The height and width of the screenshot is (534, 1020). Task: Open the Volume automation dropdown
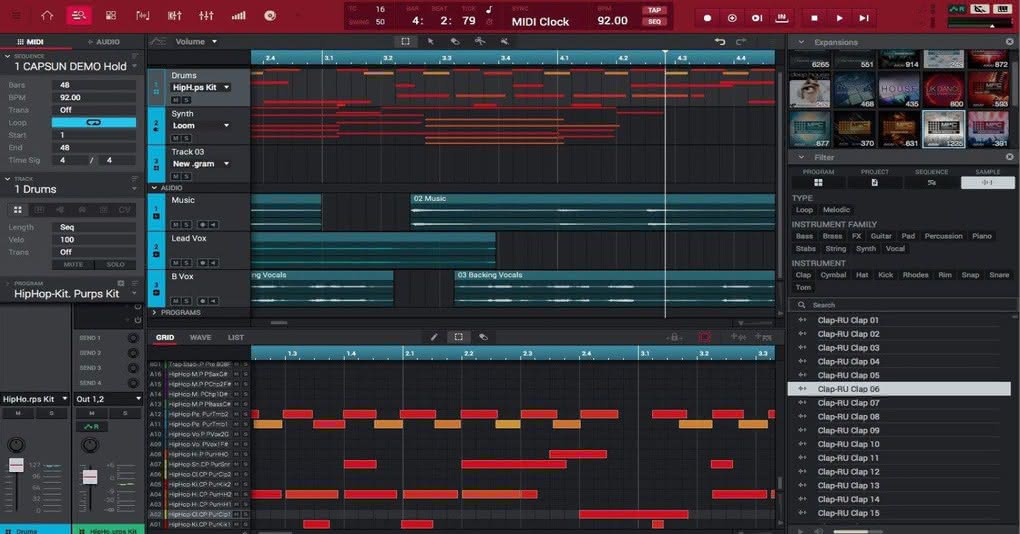coord(195,42)
